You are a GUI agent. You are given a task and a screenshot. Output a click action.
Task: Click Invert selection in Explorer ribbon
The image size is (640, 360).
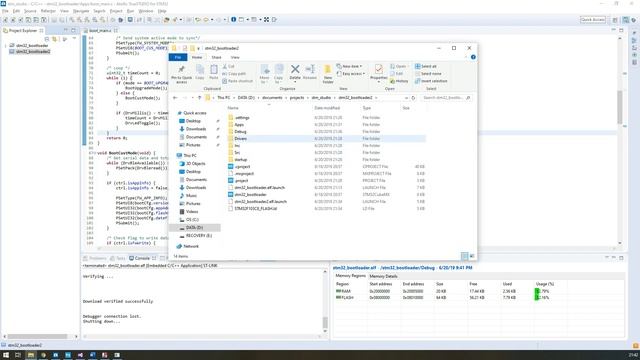point(431,81)
